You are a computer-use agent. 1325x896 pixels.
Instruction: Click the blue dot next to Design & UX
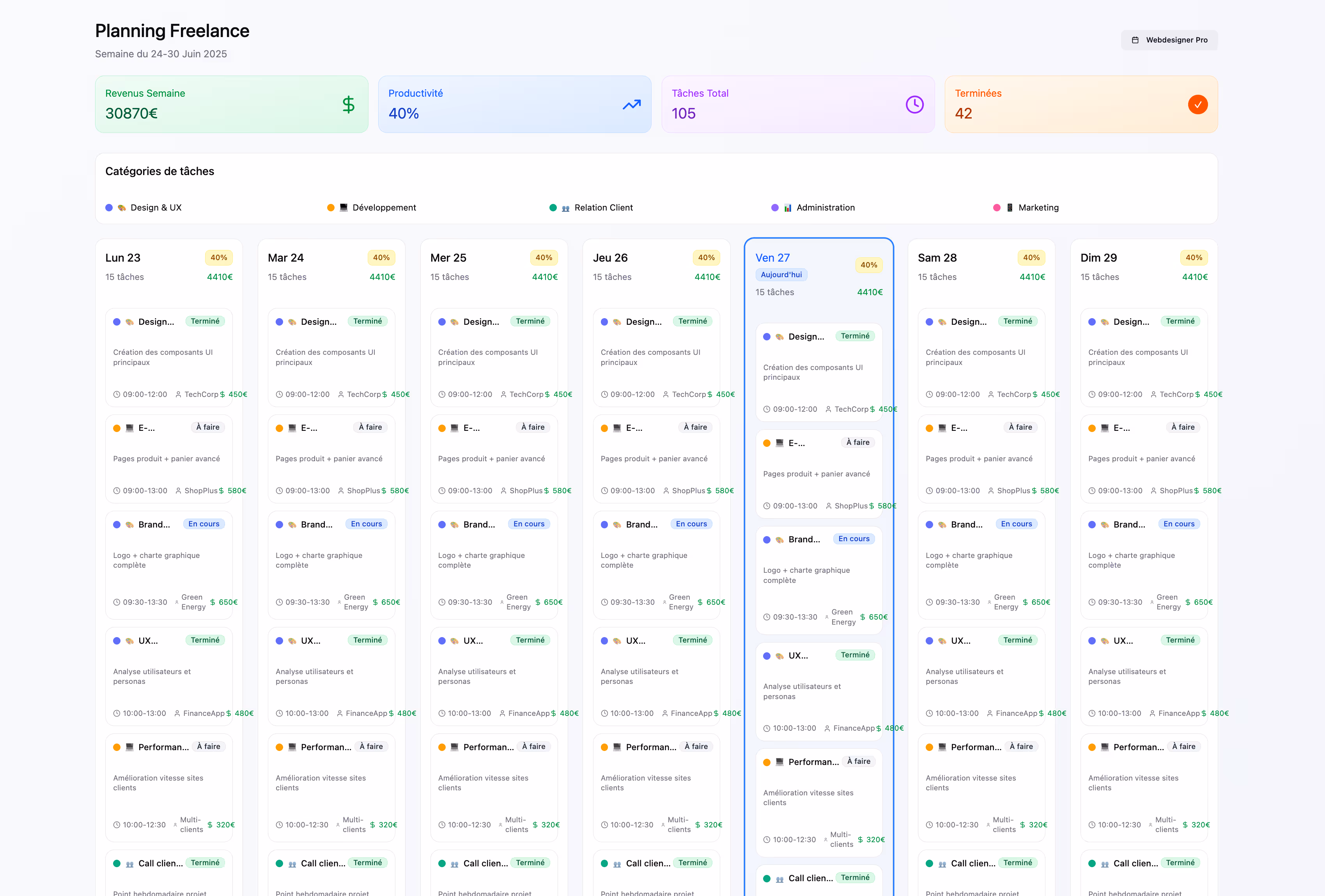(x=109, y=207)
